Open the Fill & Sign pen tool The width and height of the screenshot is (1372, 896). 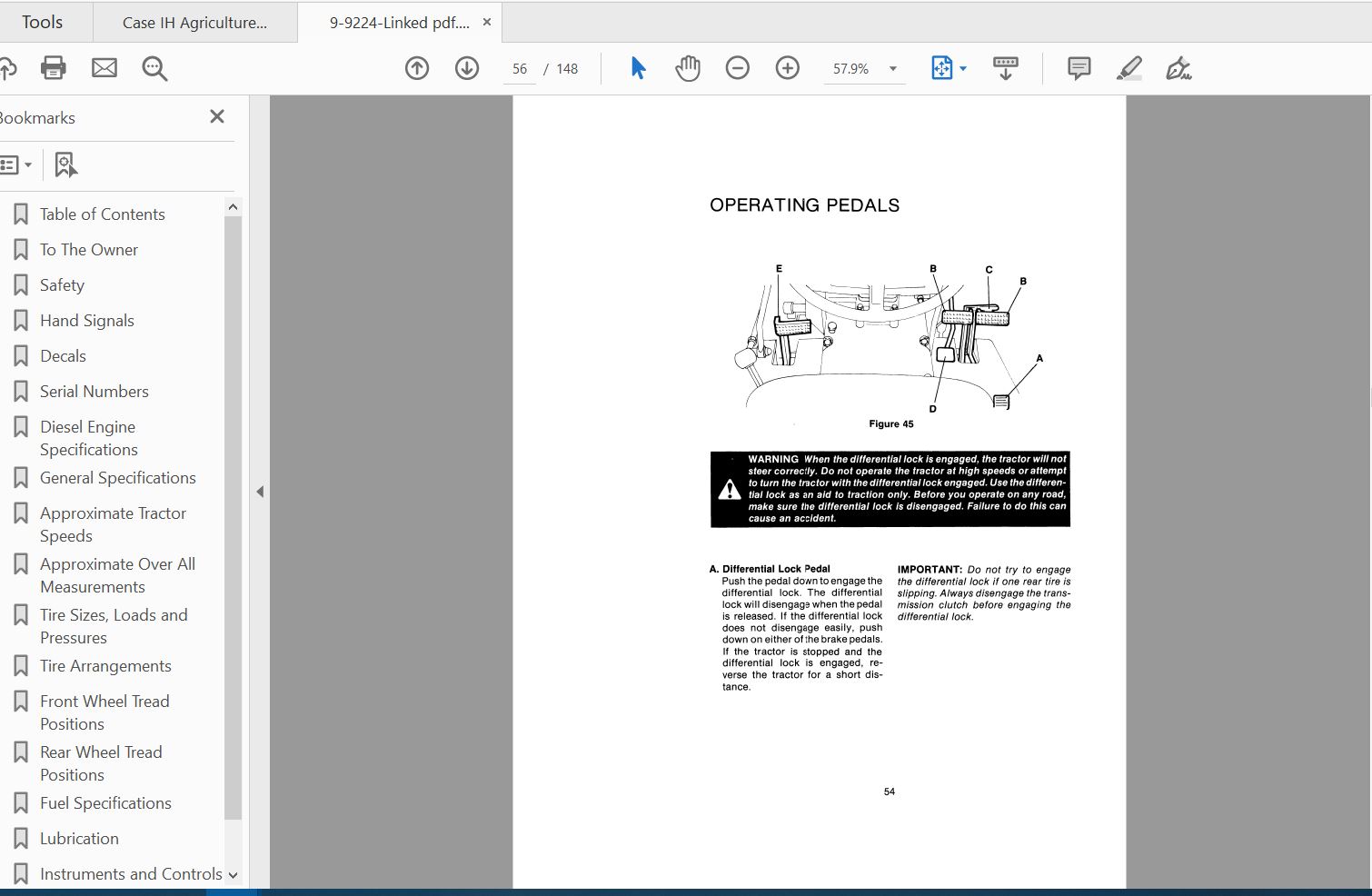[1178, 68]
